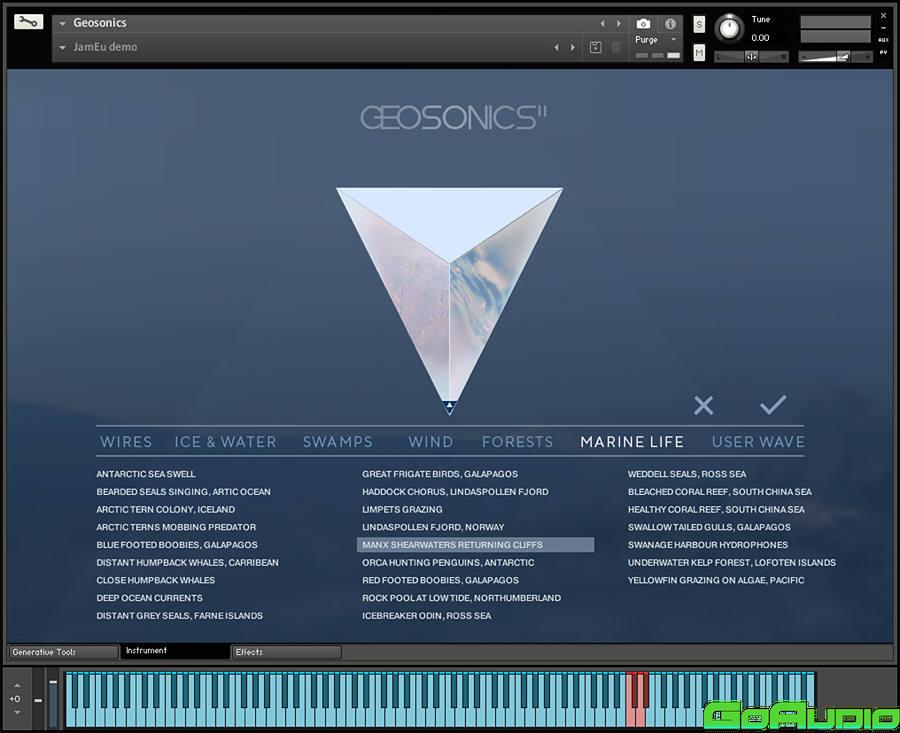Screen dimensions: 900x733
Task: Pick LIMPETS GRAZING sound
Action: pyautogui.click(x=402, y=510)
